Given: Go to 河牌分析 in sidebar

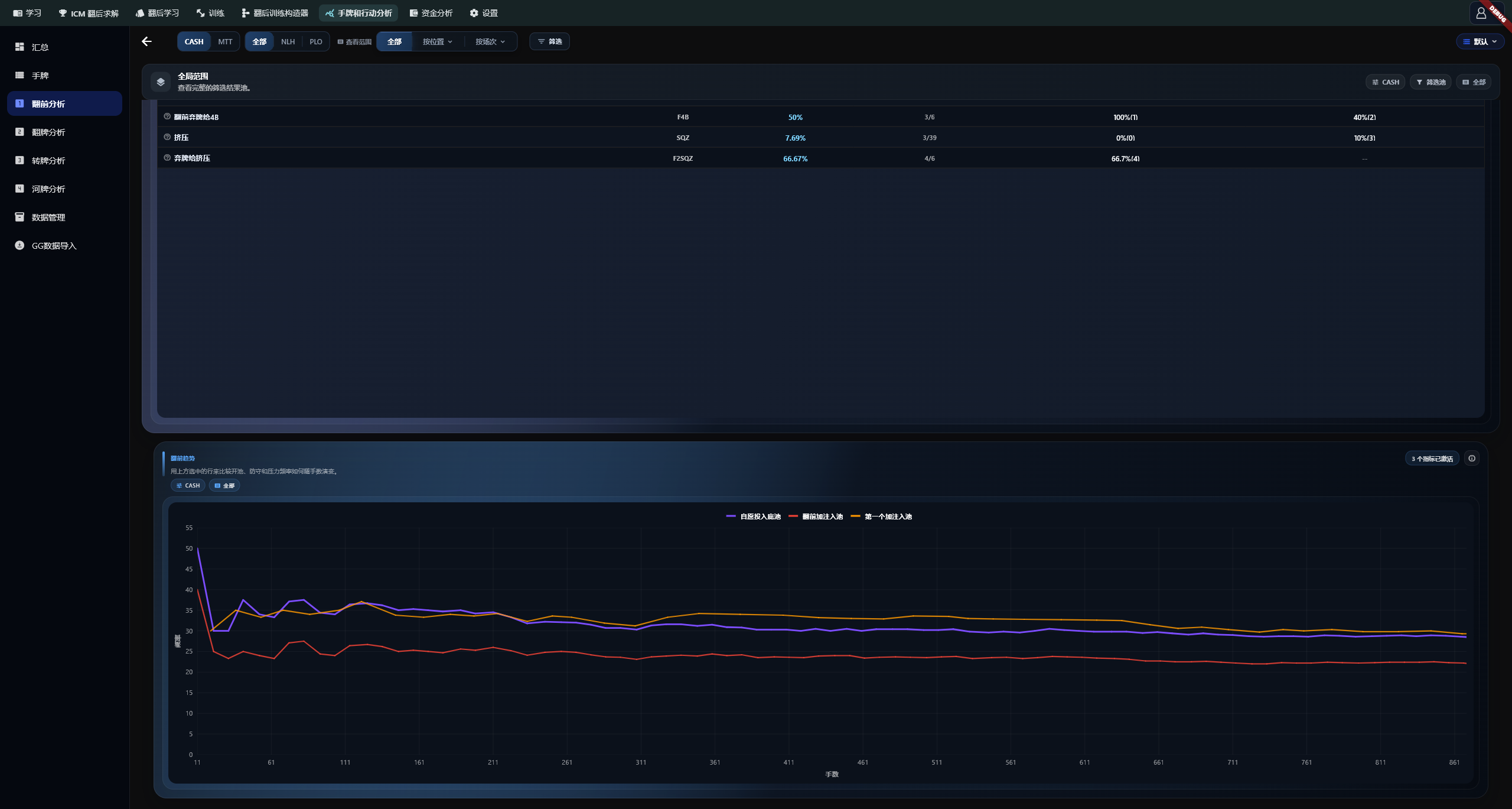Looking at the screenshot, I should (64, 189).
